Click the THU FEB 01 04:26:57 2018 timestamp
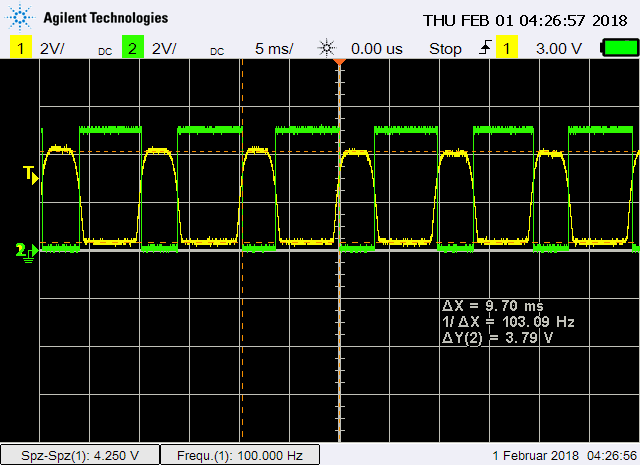The width and height of the screenshot is (640, 465). pos(525,20)
